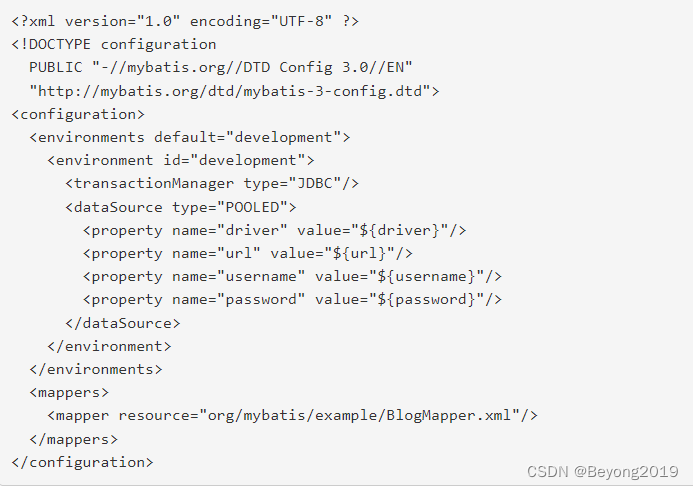The width and height of the screenshot is (693, 490).
Task: Click the PUBLIC mybatis DTD Config string
Action: (221, 67)
